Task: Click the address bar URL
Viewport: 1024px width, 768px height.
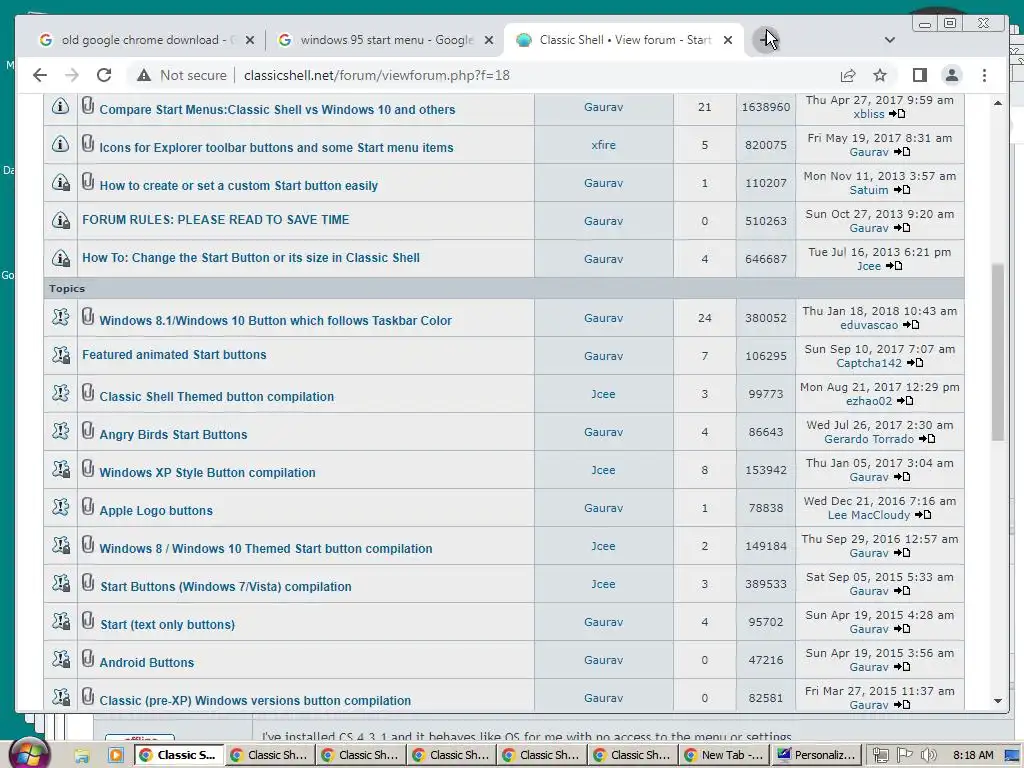Action: click(x=377, y=75)
